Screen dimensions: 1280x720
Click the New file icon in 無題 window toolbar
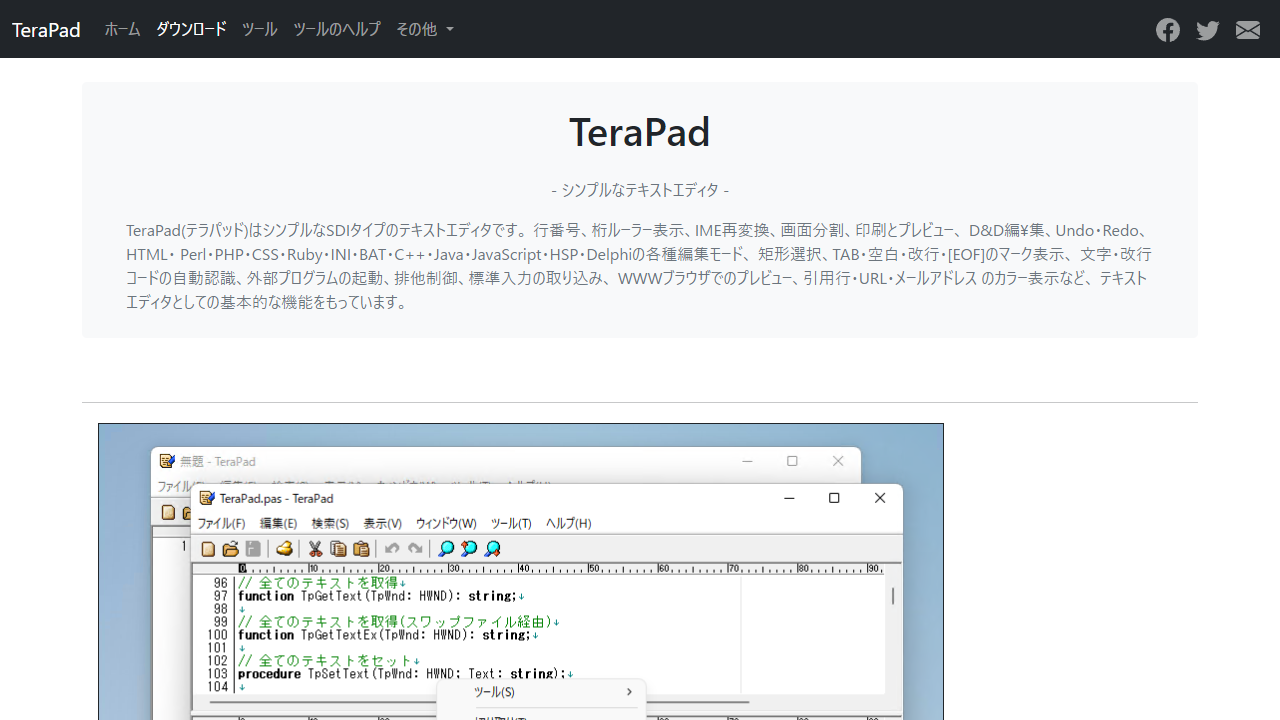(x=168, y=512)
